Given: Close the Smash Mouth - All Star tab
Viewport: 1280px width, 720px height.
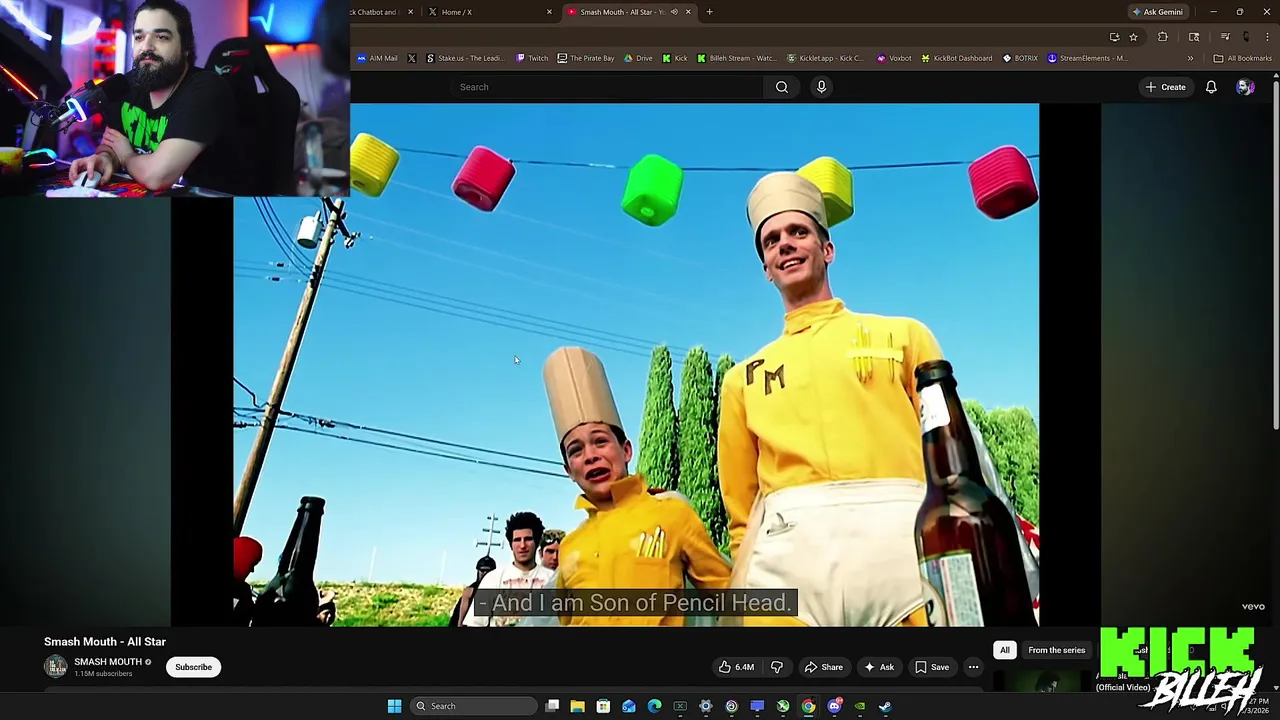Looking at the screenshot, I should point(688,12).
